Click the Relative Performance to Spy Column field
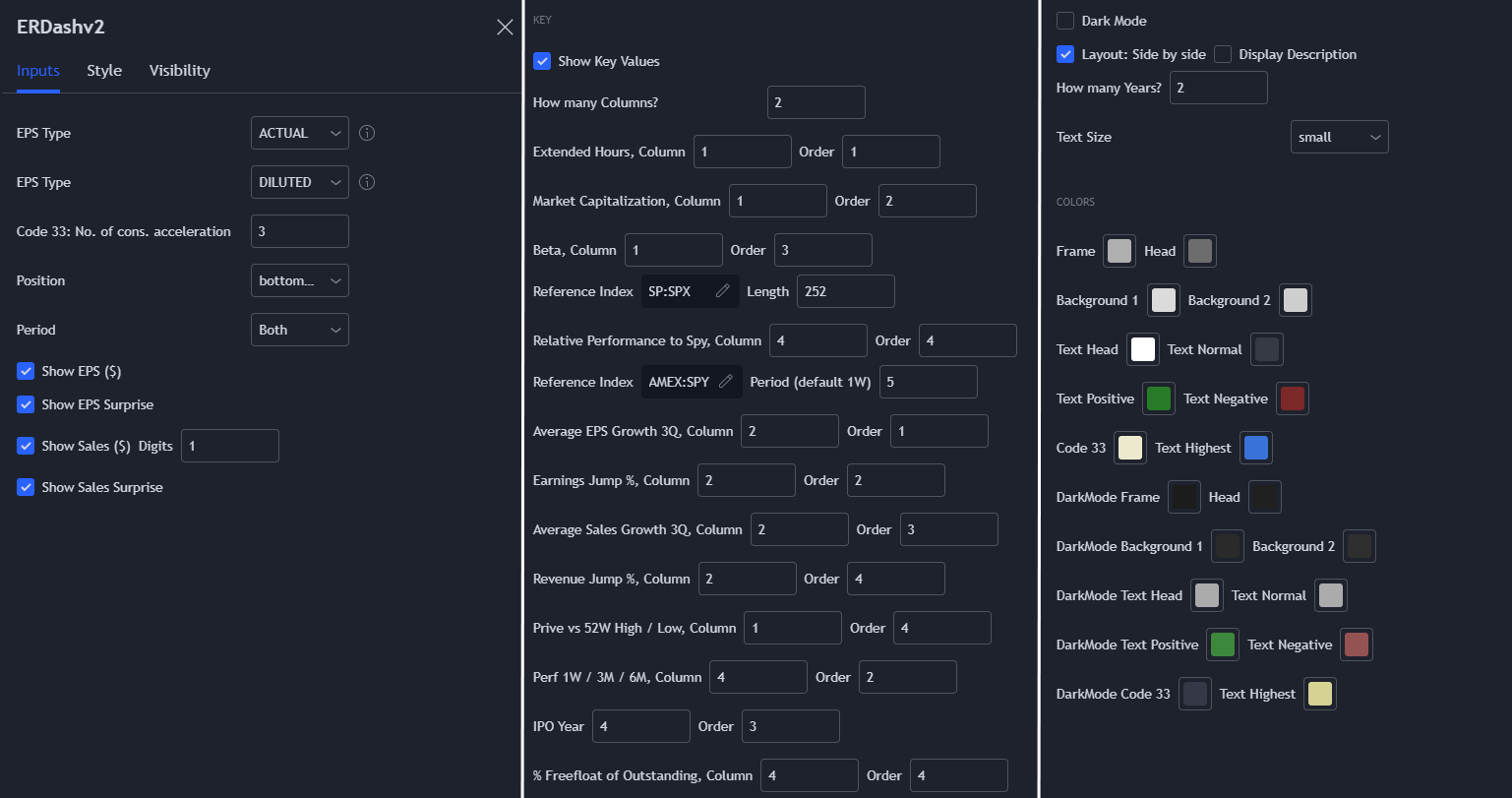 coord(818,340)
